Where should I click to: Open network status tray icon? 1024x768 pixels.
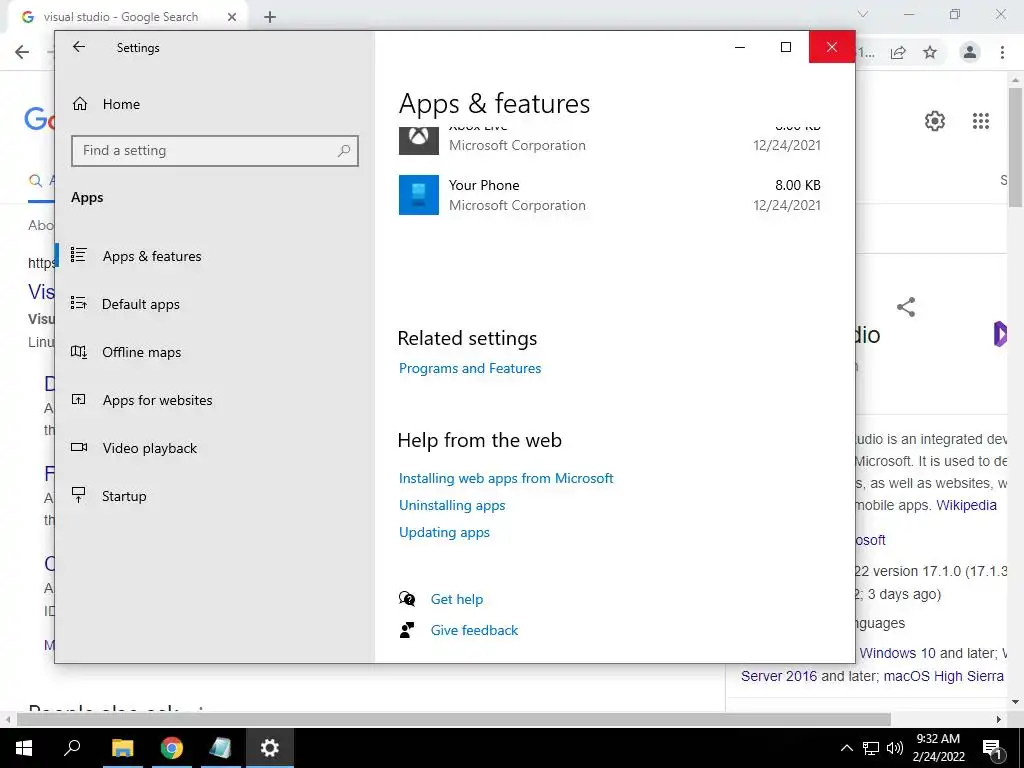(x=871, y=748)
